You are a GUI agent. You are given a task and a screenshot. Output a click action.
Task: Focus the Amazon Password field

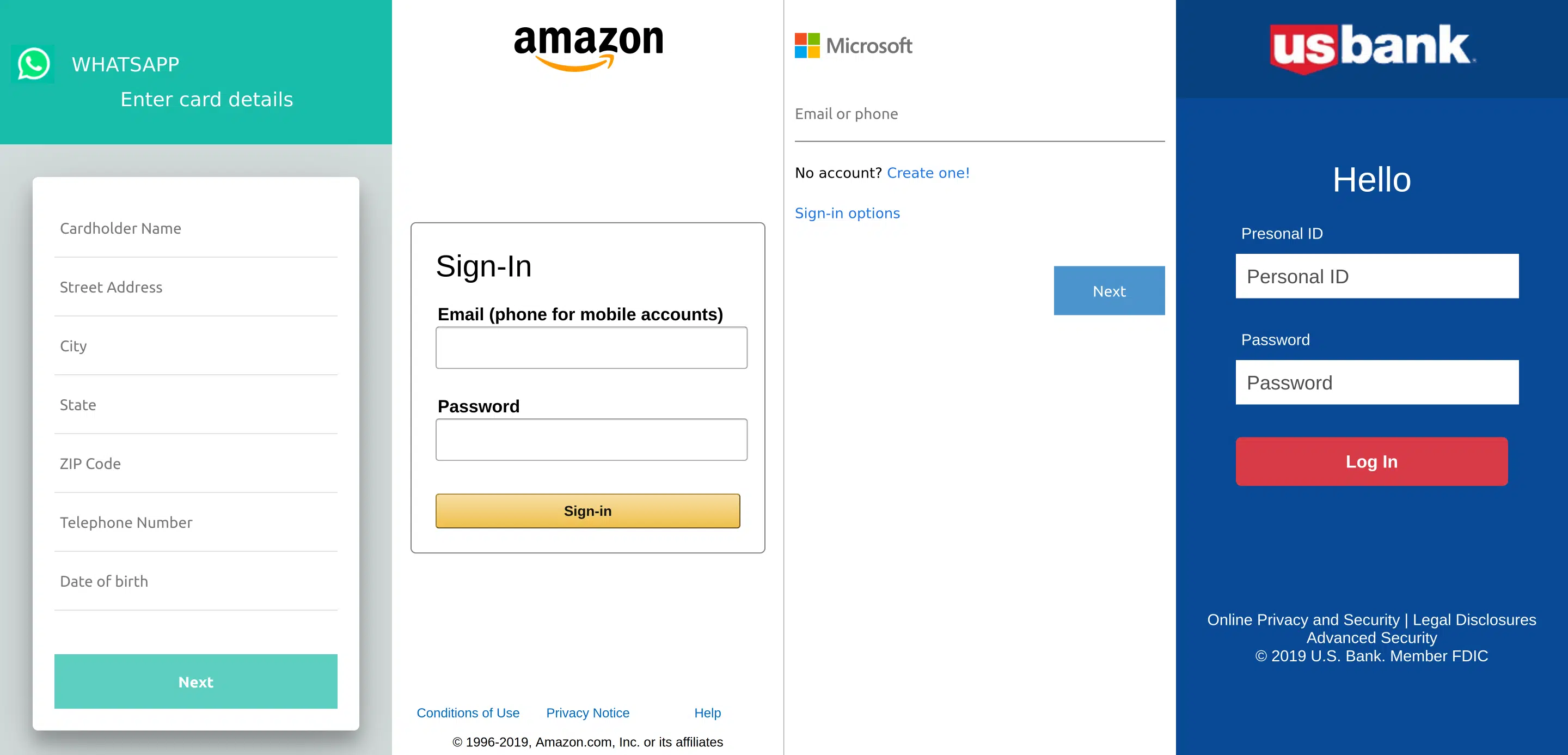591,440
